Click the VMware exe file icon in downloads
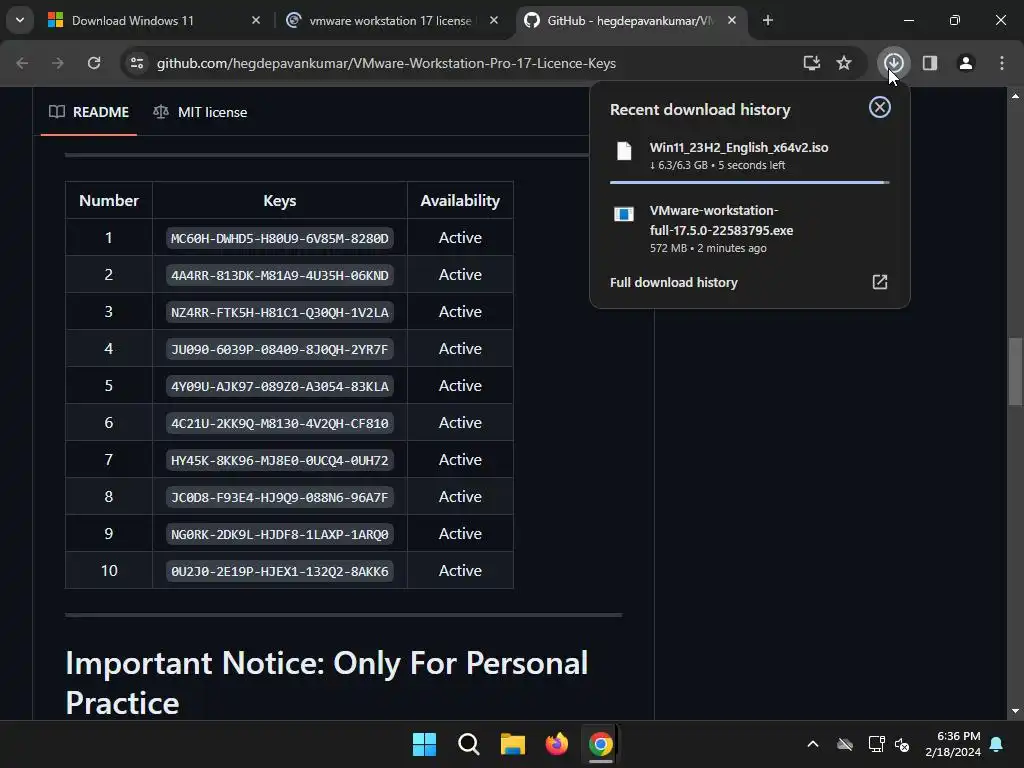1024x768 pixels. (624, 214)
